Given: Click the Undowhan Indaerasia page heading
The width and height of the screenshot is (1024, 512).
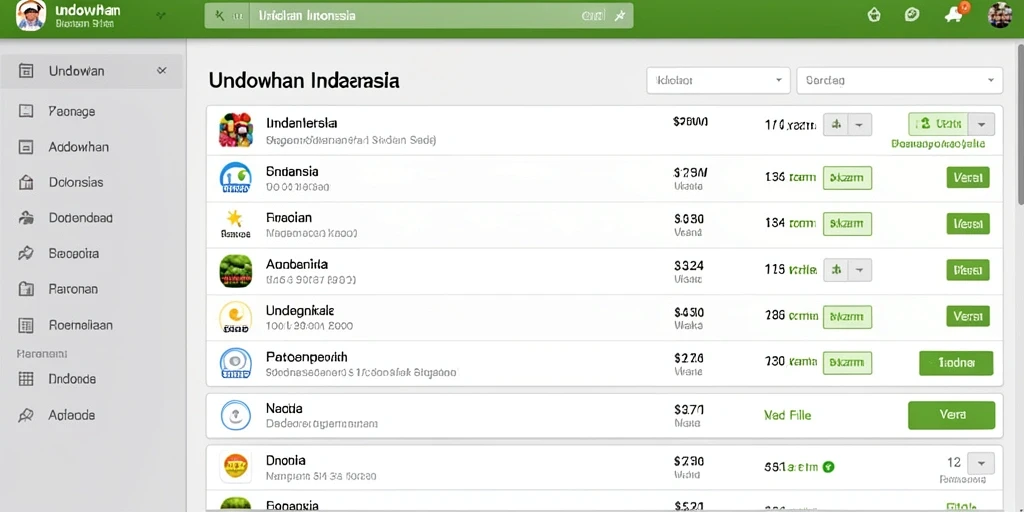Looking at the screenshot, I should pos(304,81).
